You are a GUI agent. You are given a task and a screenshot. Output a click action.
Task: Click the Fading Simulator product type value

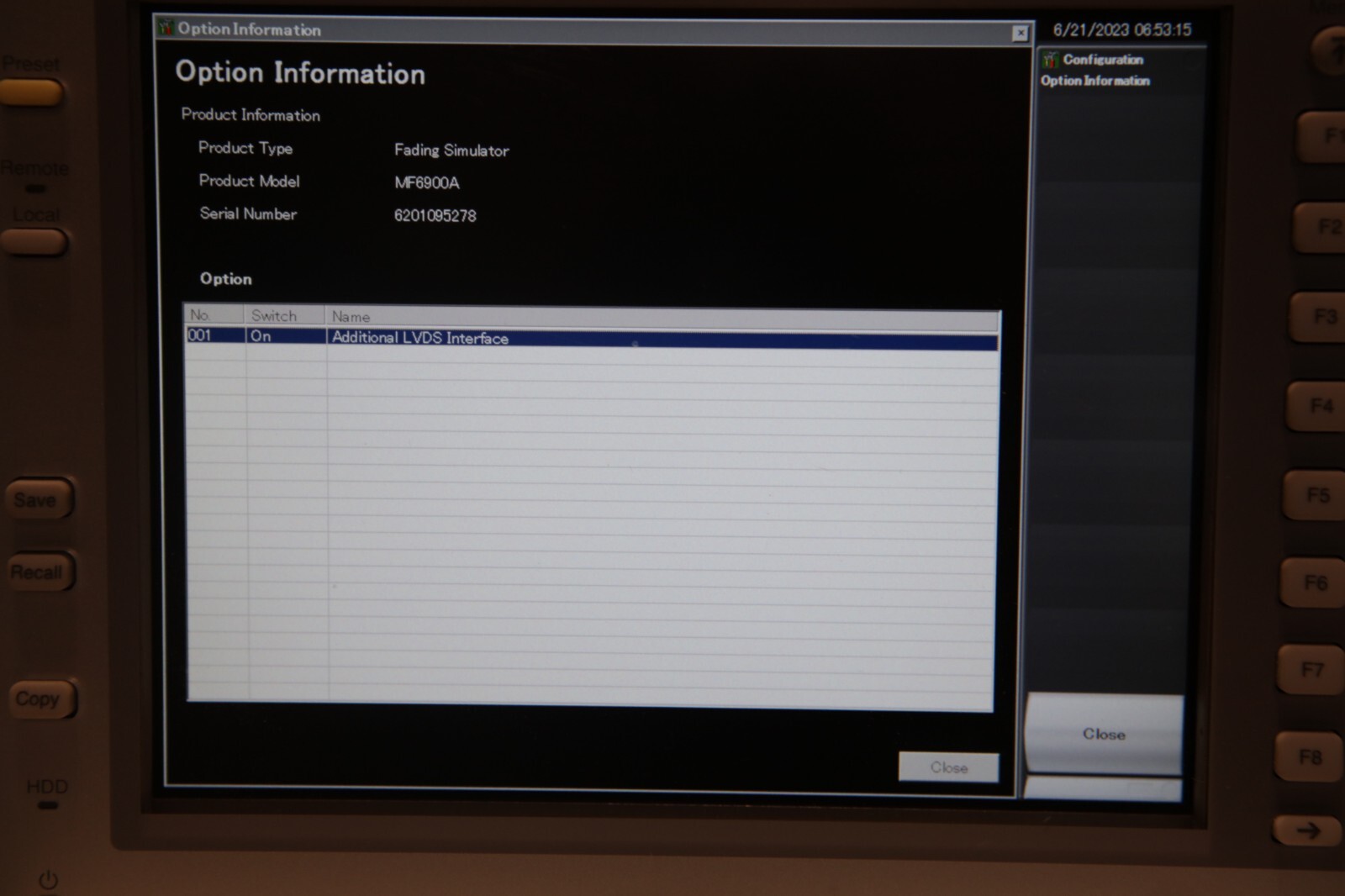(x=451, y=150)
